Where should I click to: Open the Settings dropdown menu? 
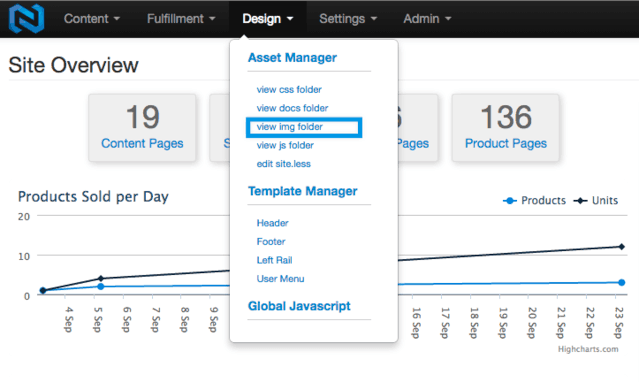coord(348,19)
